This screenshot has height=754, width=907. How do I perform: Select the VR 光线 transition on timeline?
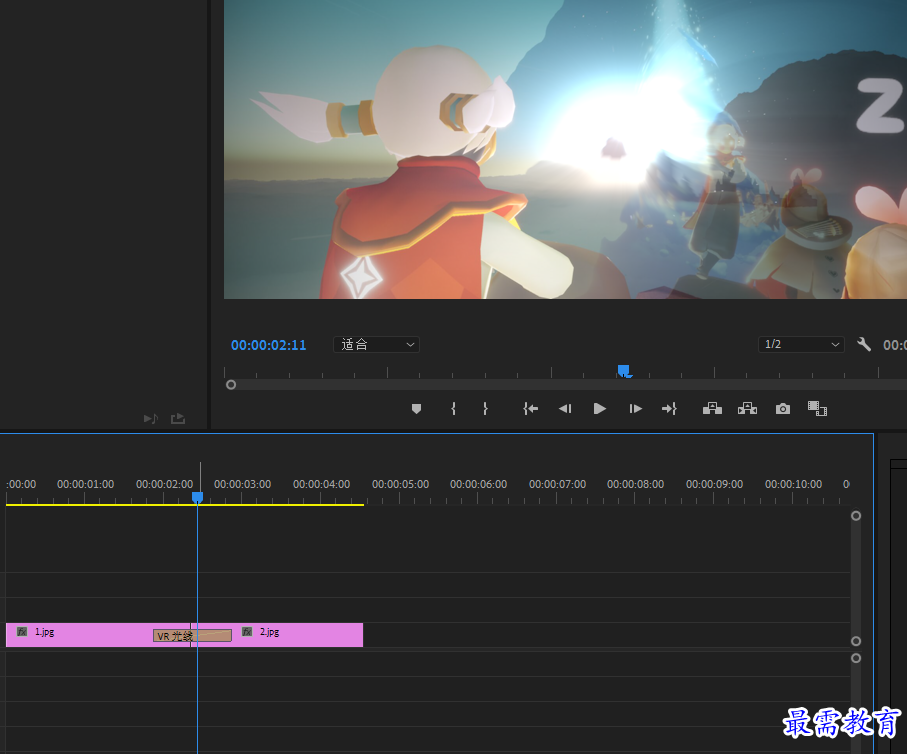pyautogui.click(x=192, y=636)
